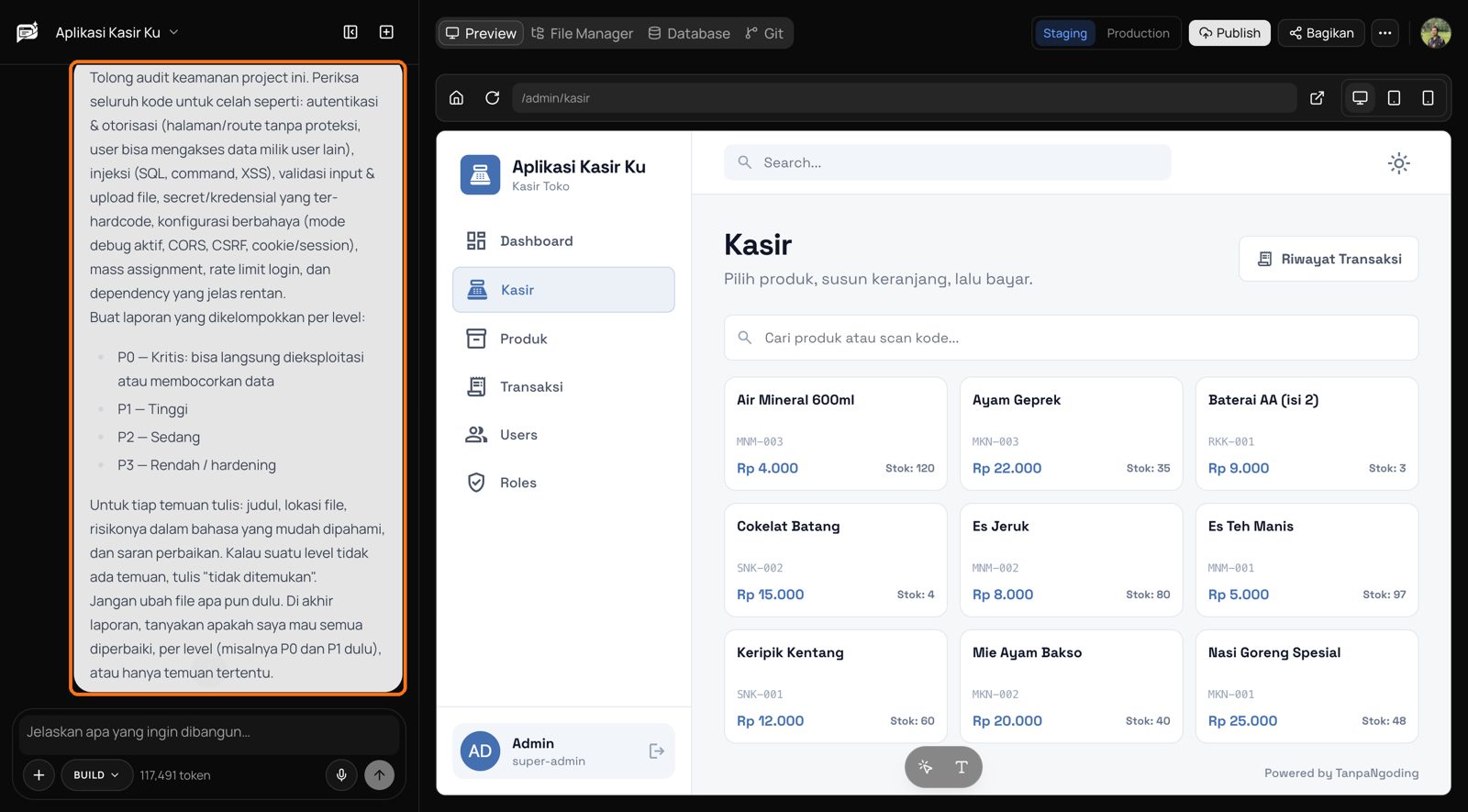Add an attachment with the plus button
Screen dimensions: 1468x812
39,775
